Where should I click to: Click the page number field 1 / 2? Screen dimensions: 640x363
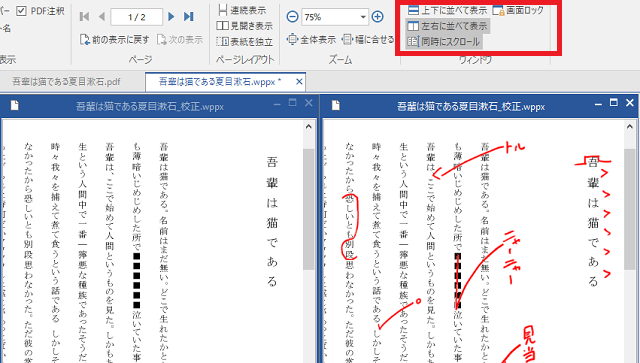tap(136, 17)
